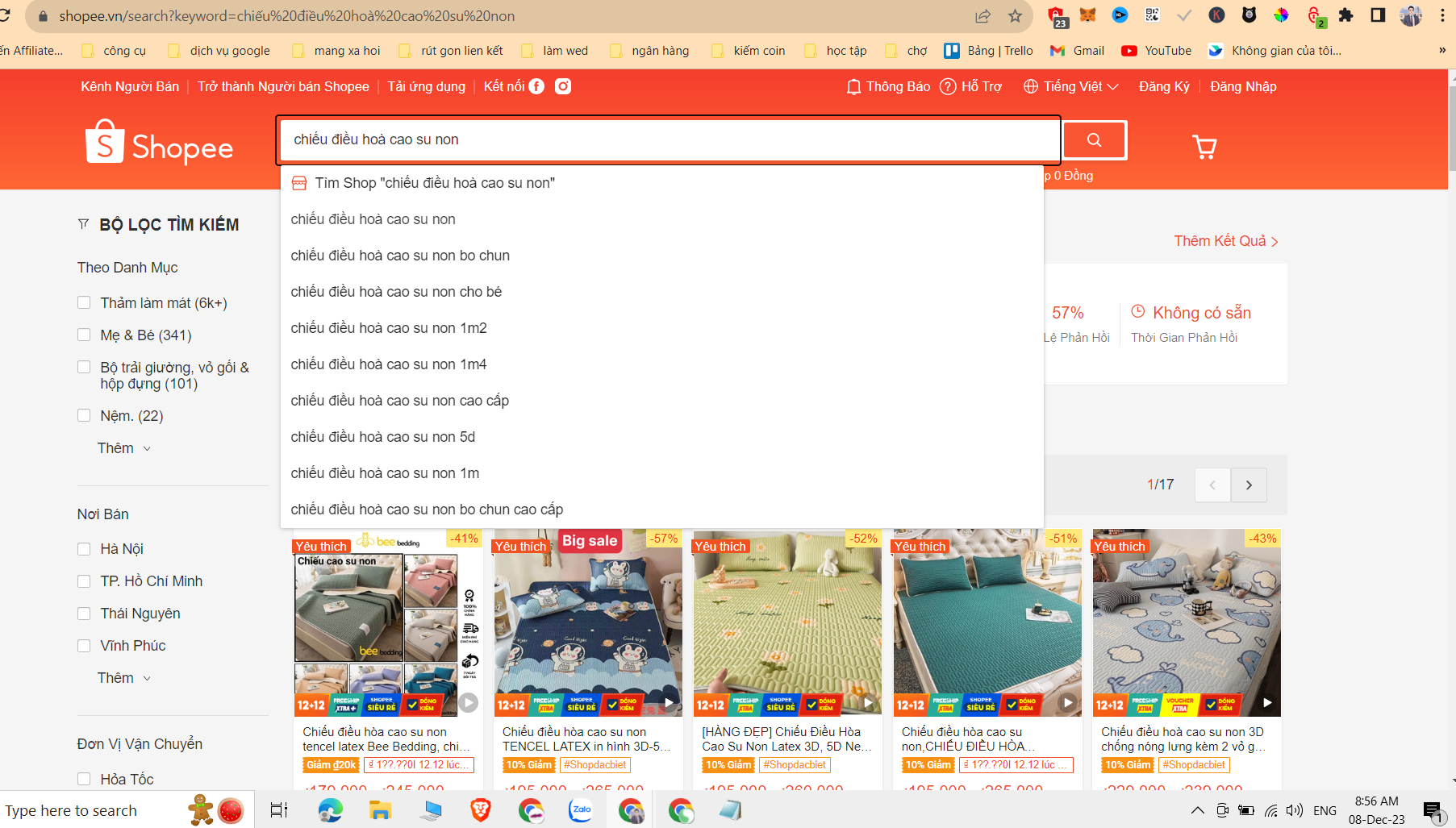The image size is (1456, 828).
Task: Click the Đăng Nhập link
Action: (x=1242, y=86)
